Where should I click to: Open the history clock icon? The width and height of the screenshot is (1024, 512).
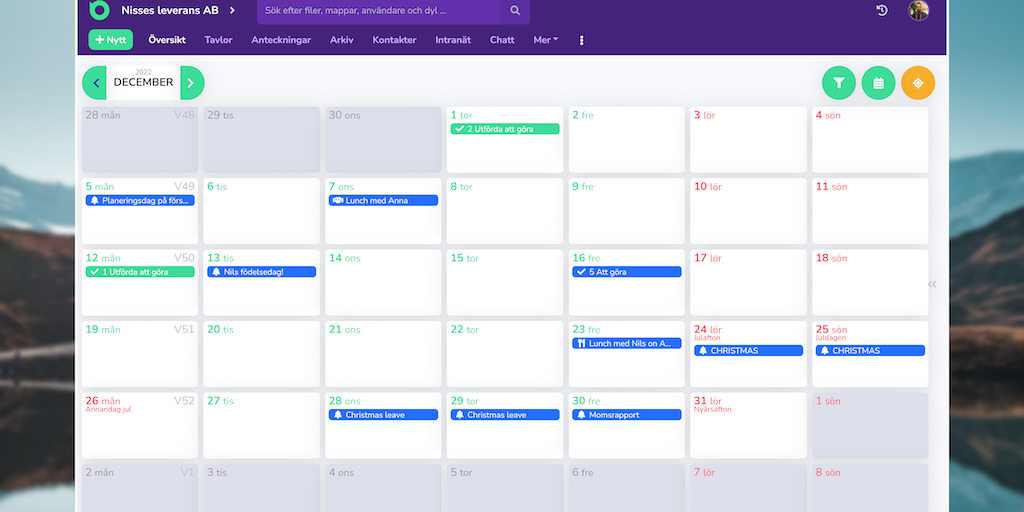click(882, 11)
